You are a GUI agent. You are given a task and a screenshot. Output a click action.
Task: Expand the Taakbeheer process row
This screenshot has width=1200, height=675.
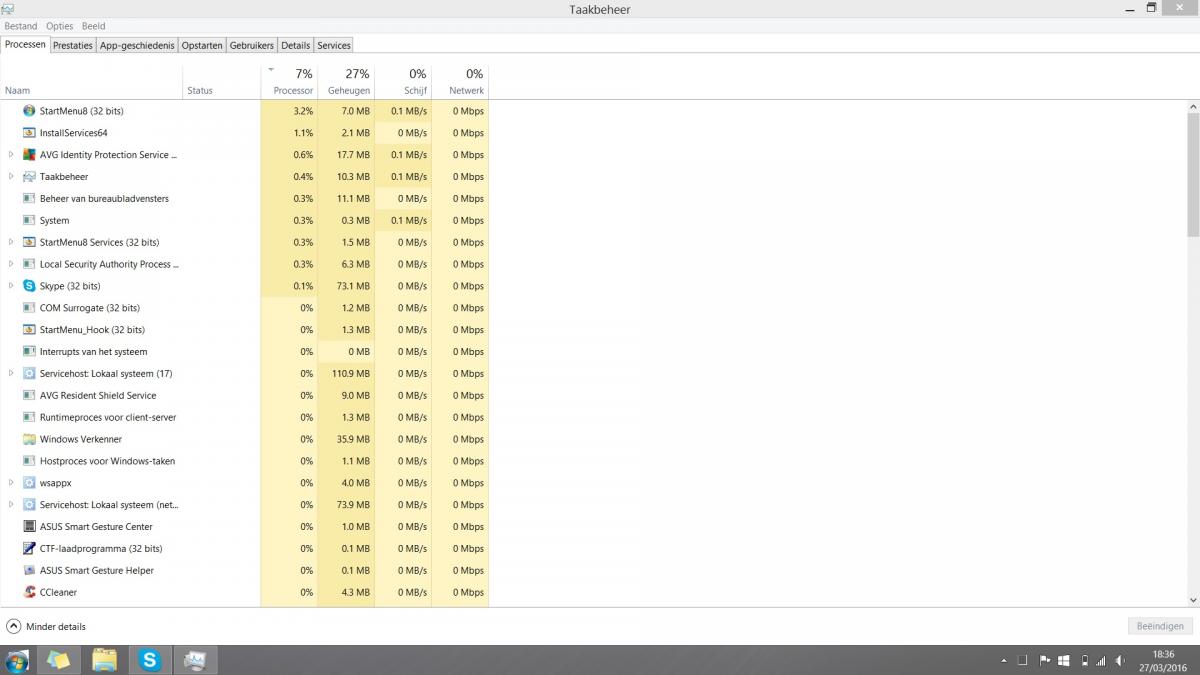(11, 177)
